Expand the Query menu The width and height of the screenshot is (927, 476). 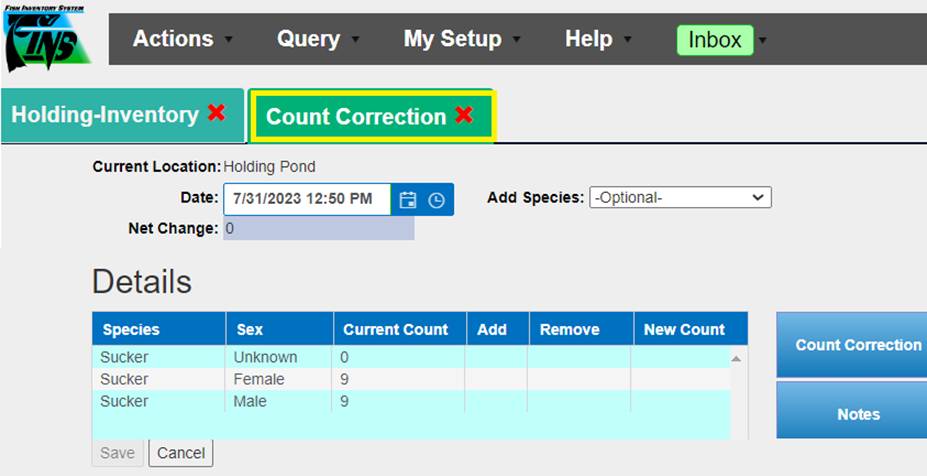[317, 39]
